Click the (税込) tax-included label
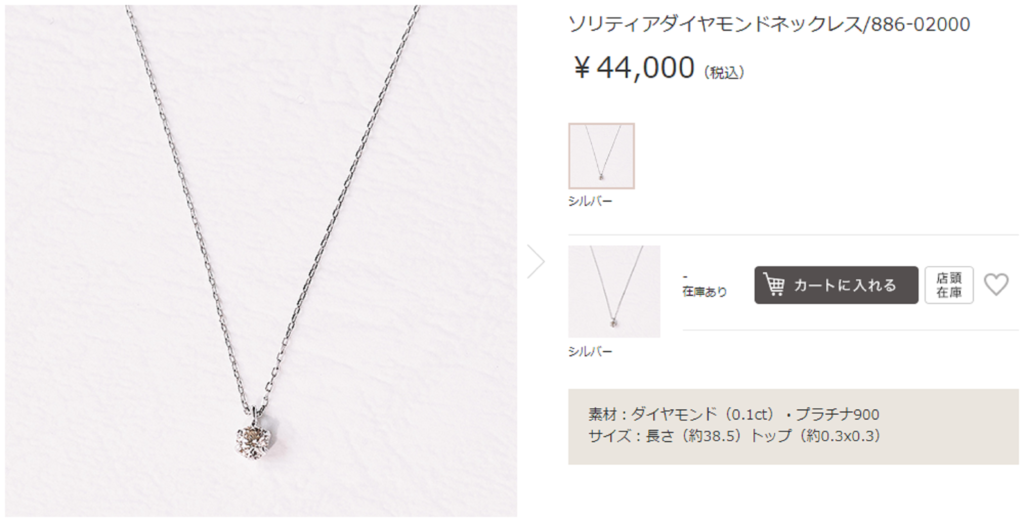This screenshot has height=521, width=1024. 724,72
